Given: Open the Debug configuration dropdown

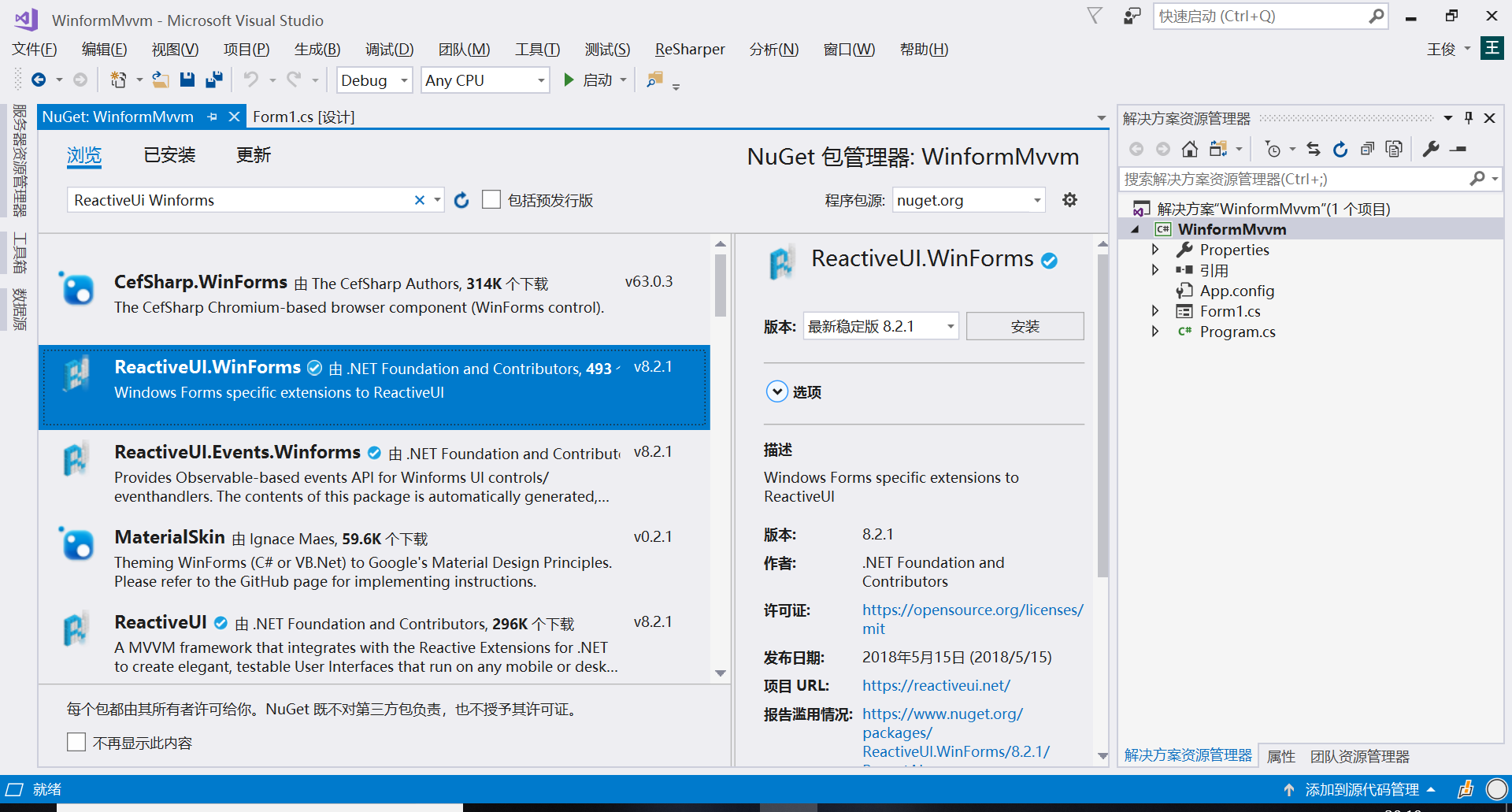Looking at the screenshot, I should click(x=374, y=80).
